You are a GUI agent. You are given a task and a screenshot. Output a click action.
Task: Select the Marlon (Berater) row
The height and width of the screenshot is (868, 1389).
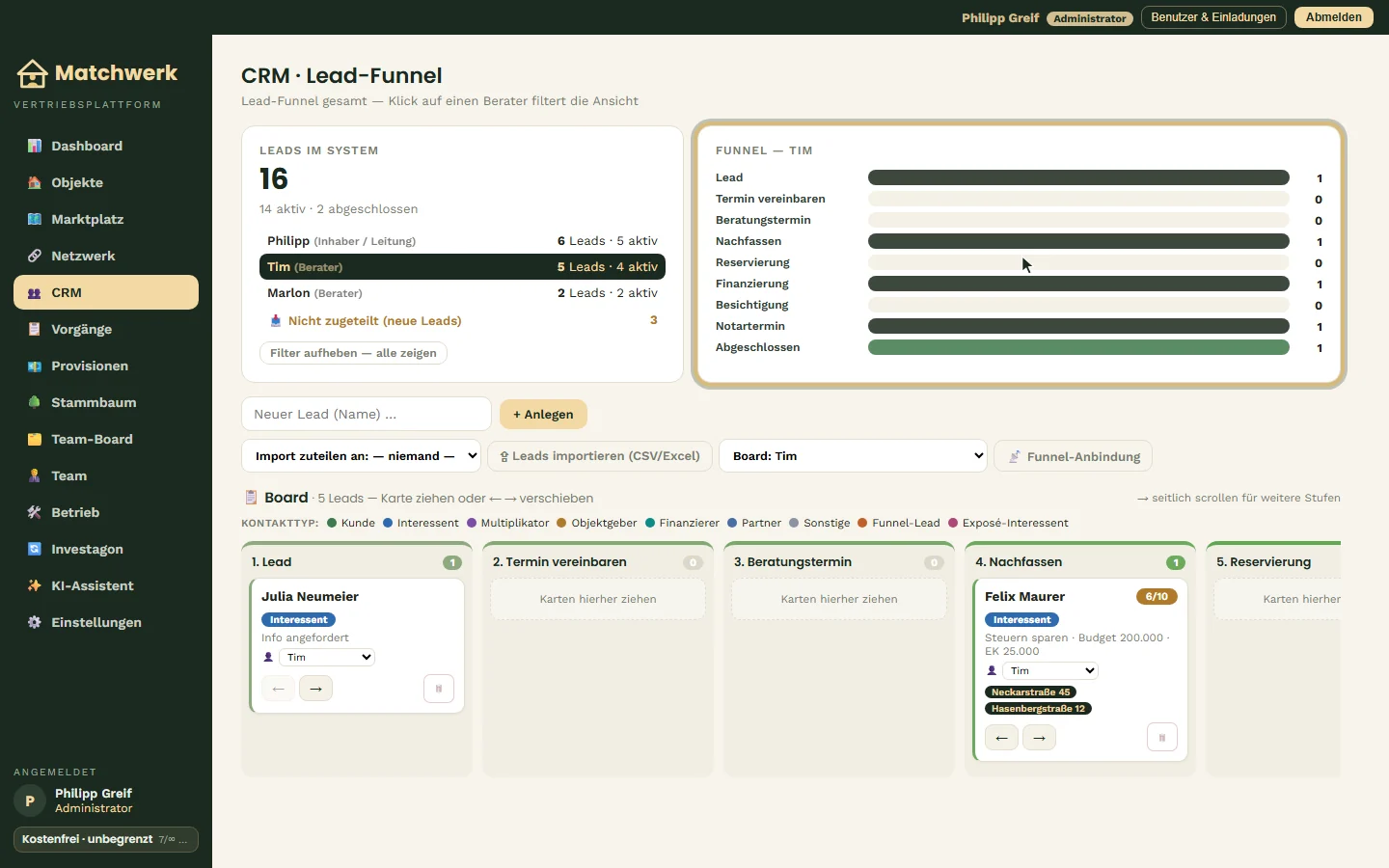coord(462,293)
